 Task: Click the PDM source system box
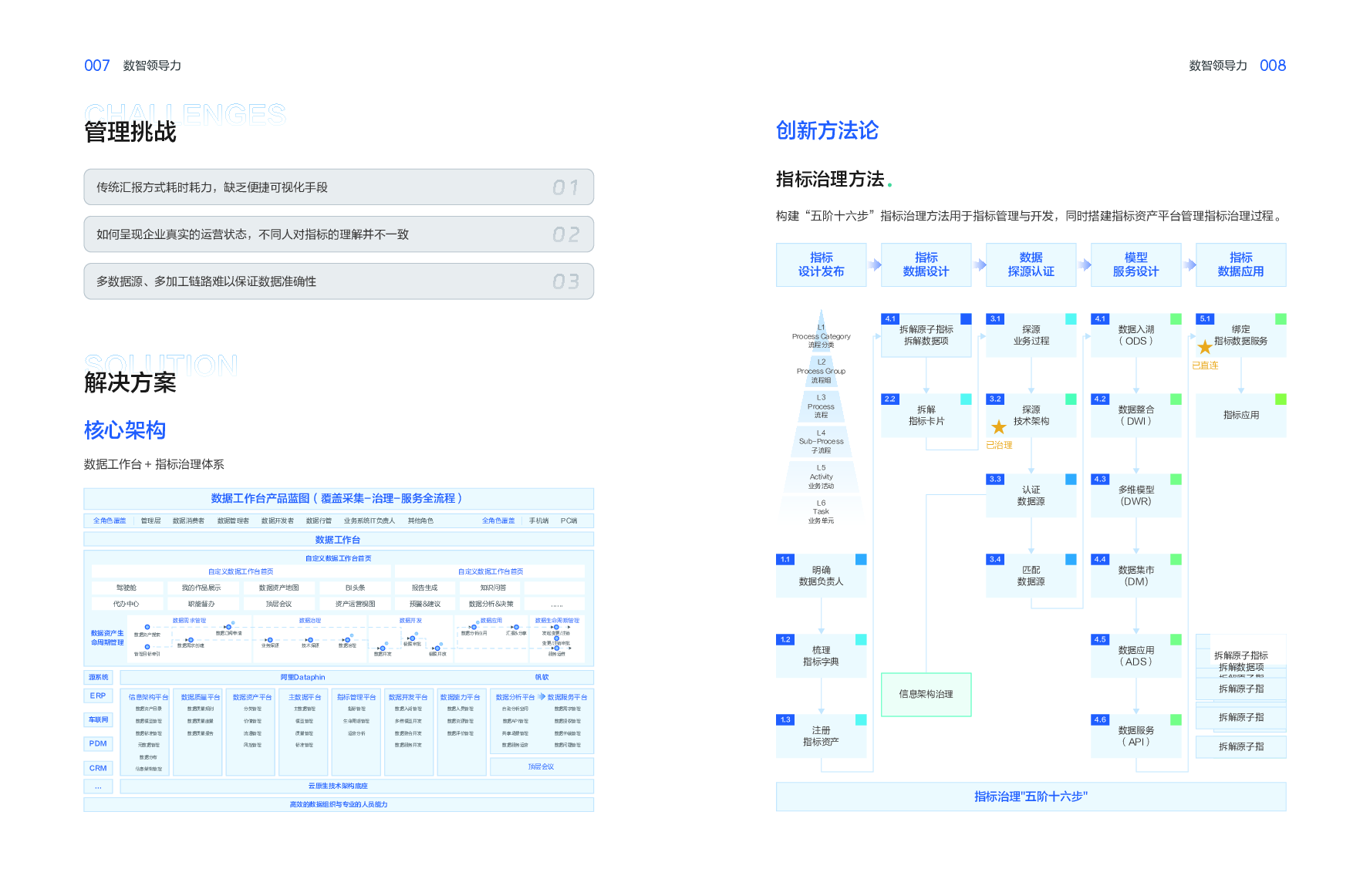[98, 743]
